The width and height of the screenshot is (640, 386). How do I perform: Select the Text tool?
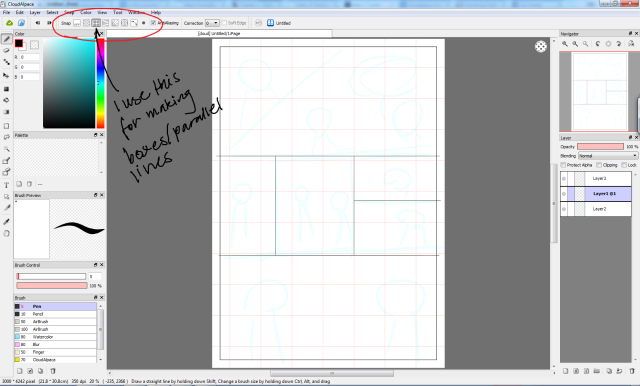pos(6,185)
